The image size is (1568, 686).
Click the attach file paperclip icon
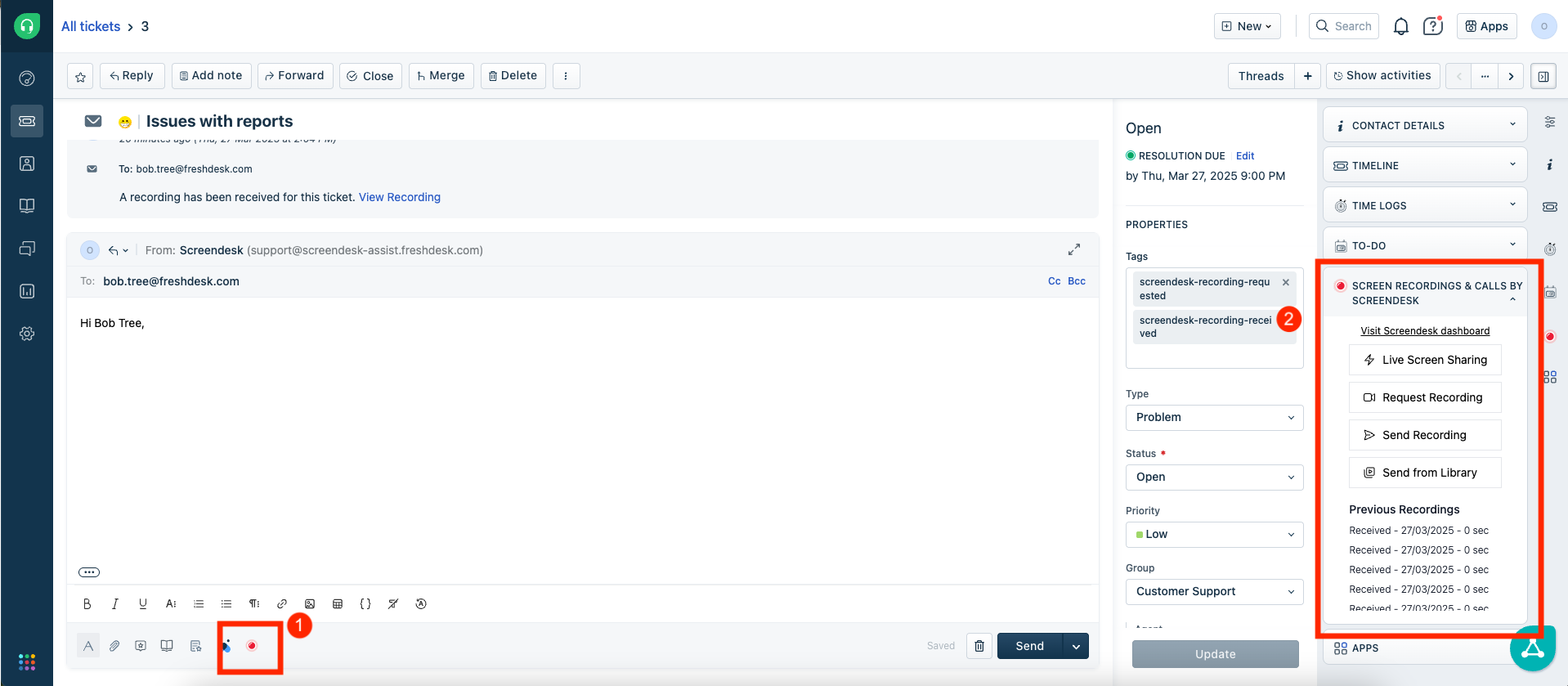114,646
